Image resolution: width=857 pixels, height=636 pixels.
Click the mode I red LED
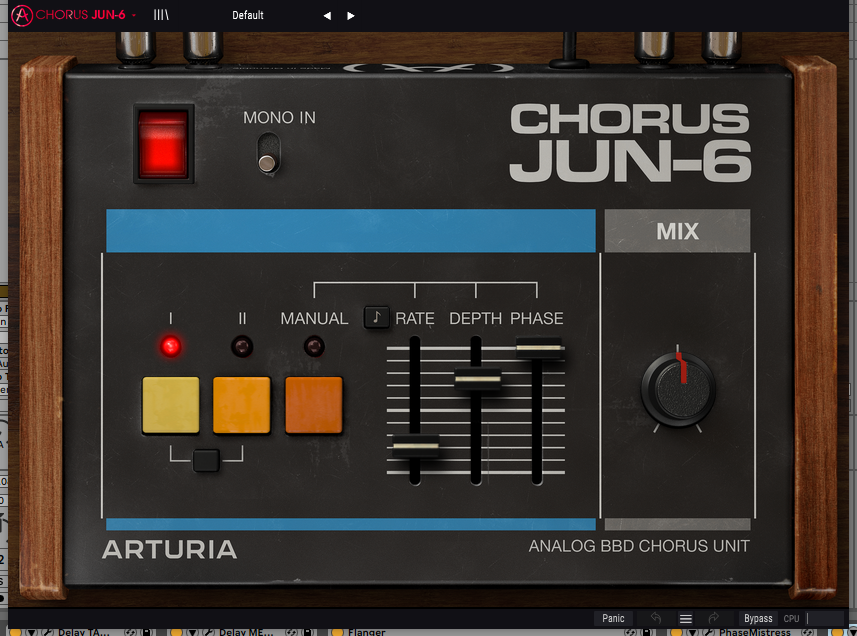click(x=171, y=346)
